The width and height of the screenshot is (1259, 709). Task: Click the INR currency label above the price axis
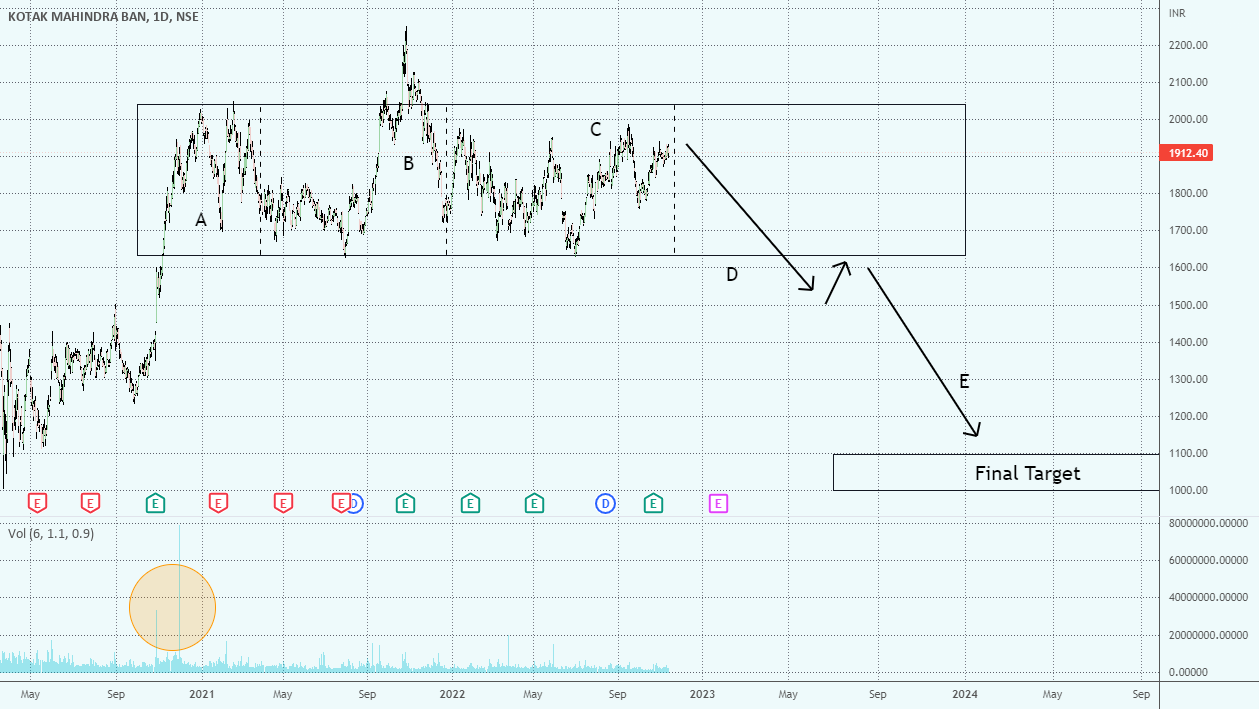coord(1178,13)
